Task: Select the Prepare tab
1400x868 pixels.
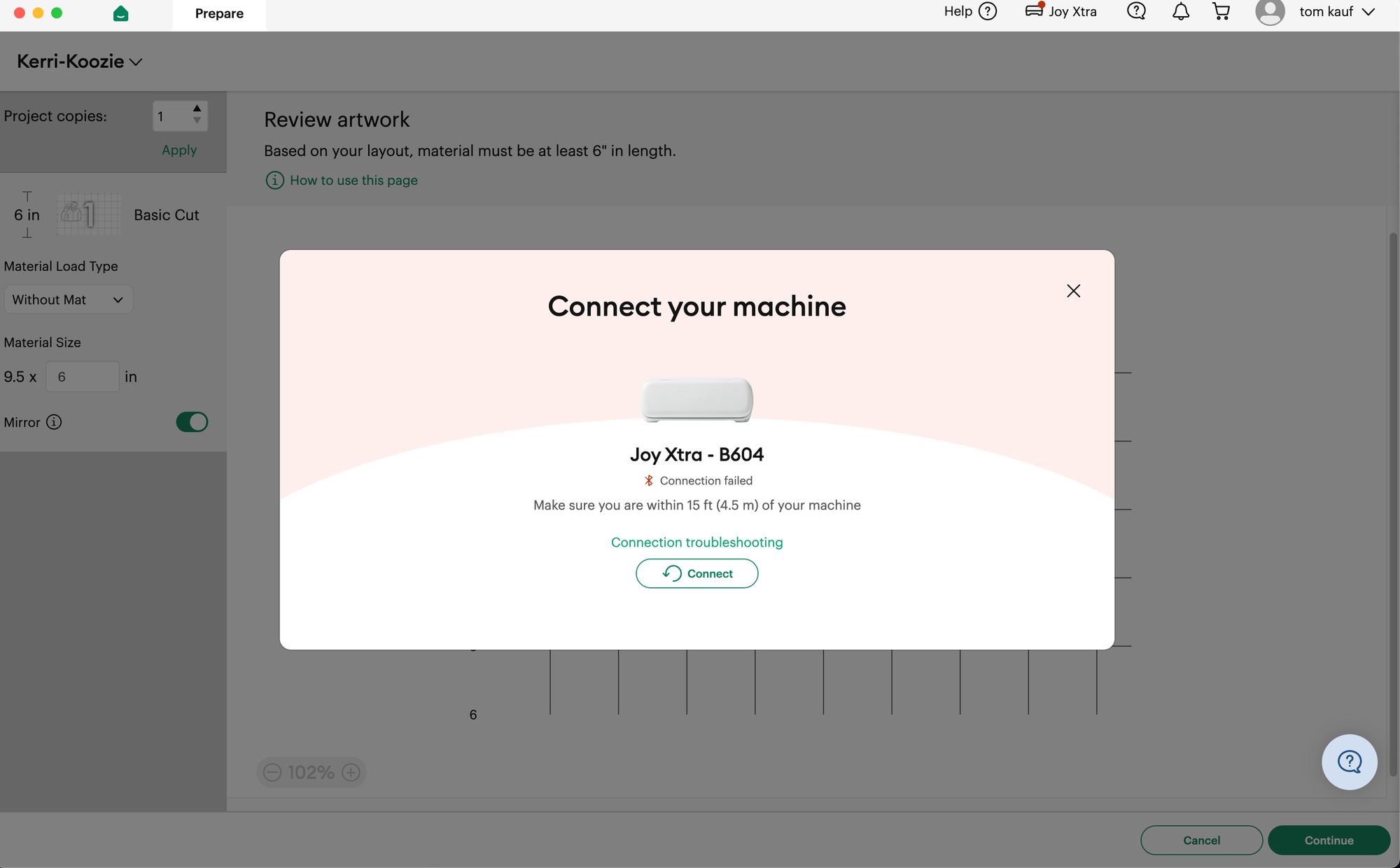Action: 219,14
